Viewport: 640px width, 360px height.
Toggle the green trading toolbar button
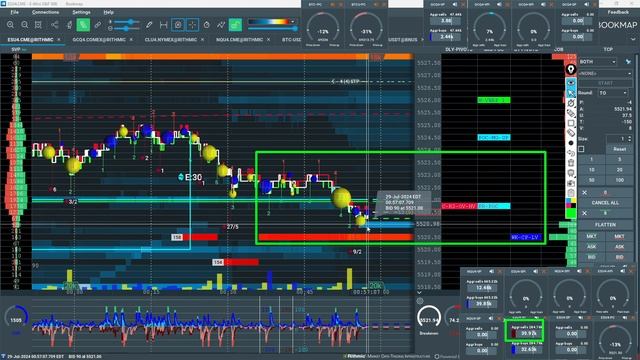(83, 25)
